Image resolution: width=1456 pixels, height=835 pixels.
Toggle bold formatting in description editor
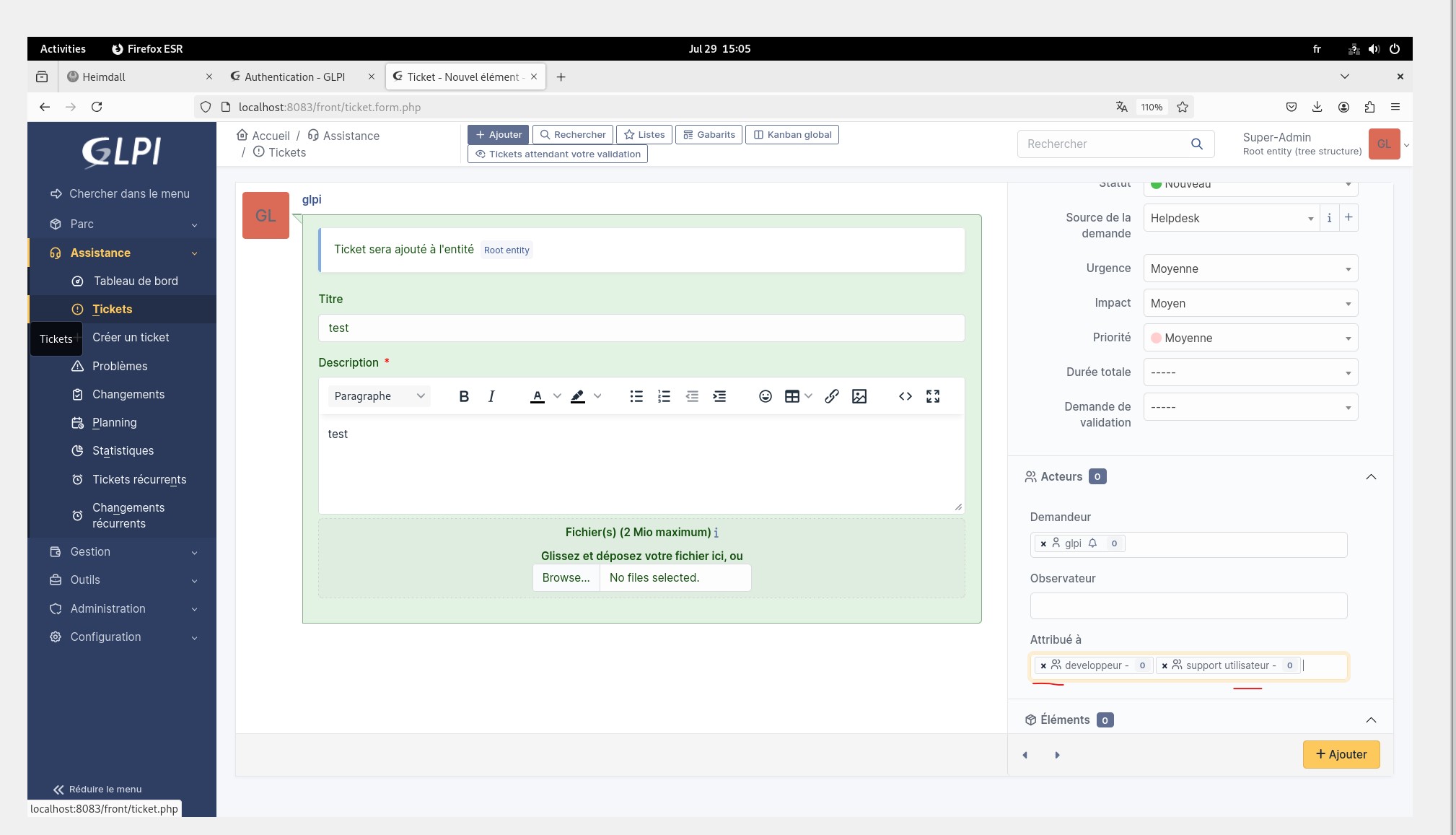coord(464,396)
